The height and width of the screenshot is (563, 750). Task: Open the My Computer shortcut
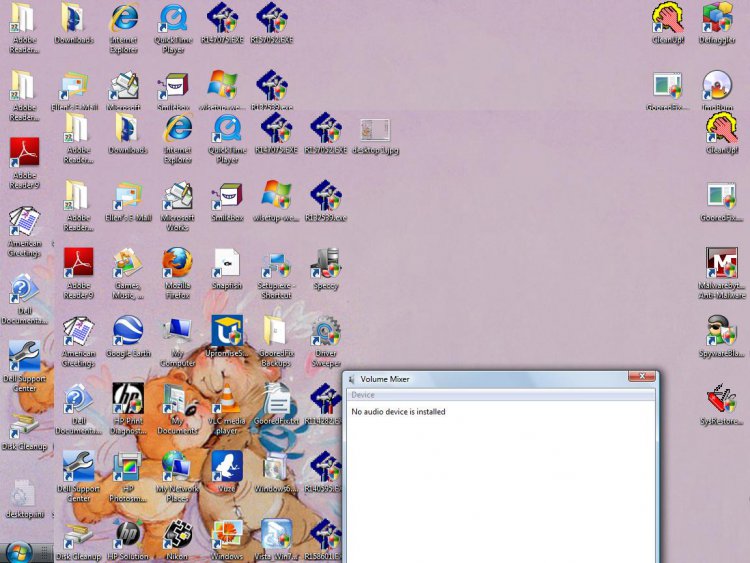(x=177, y=342)
